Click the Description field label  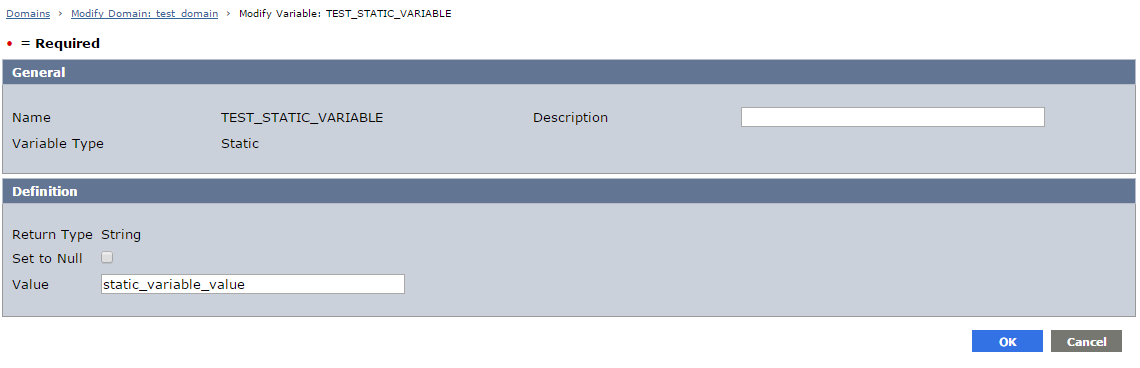(571, 118)
